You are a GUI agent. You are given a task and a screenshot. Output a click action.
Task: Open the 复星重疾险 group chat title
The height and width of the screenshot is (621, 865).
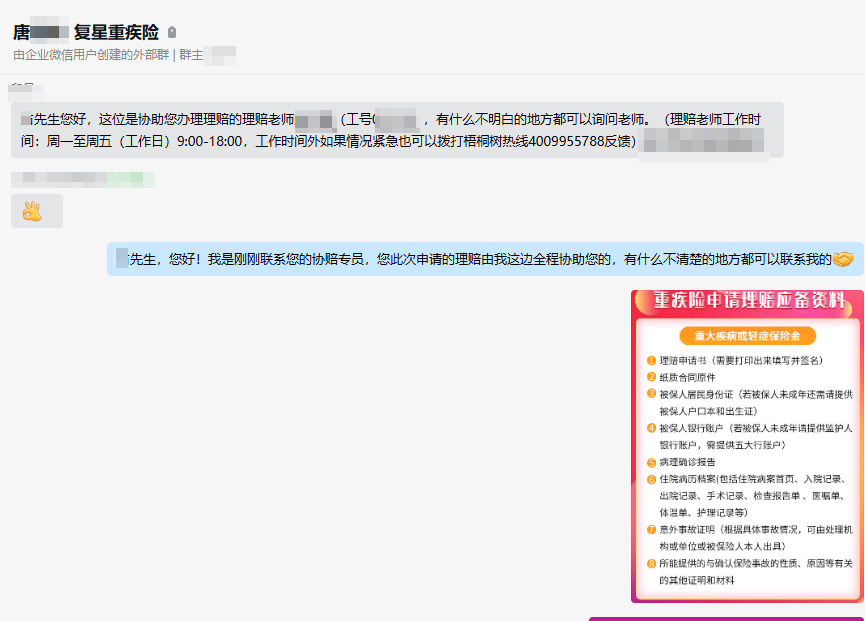click(116, 33)
